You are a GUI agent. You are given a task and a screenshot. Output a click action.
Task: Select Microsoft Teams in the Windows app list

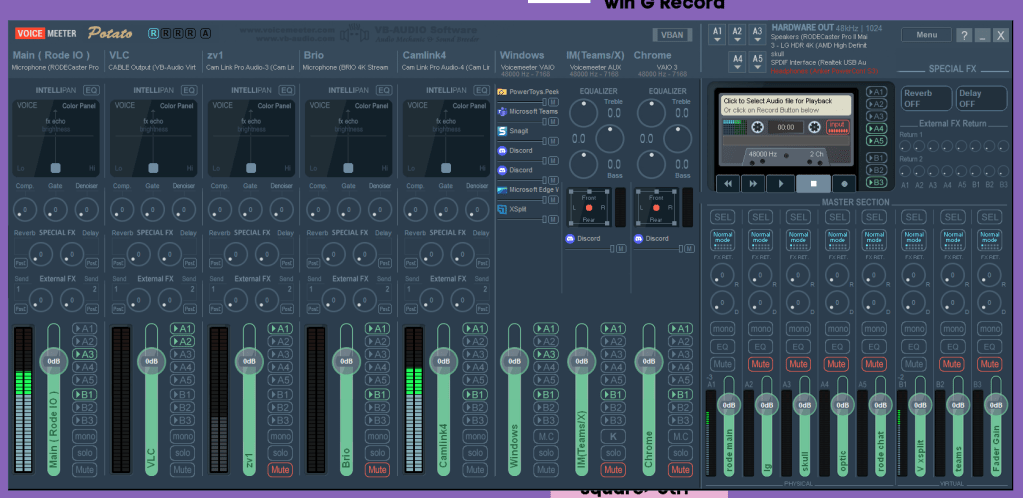tap(528, 112)
